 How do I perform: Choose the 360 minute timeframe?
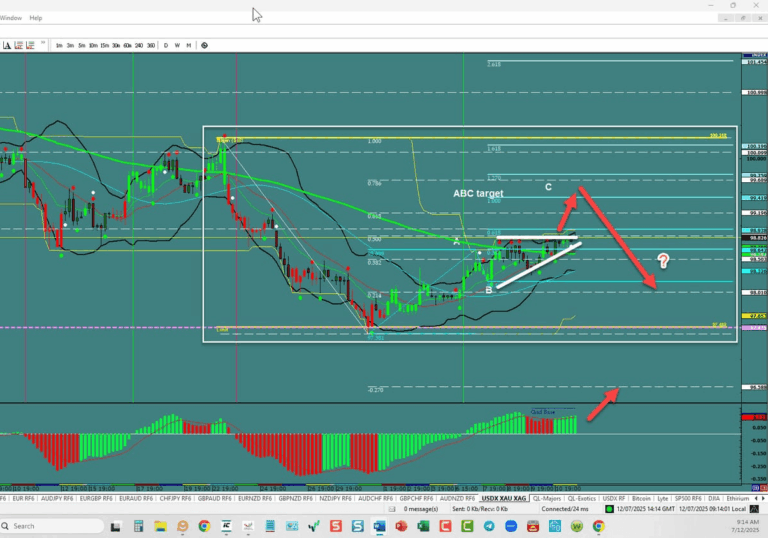pyautogui.click(x=151, y=46)
